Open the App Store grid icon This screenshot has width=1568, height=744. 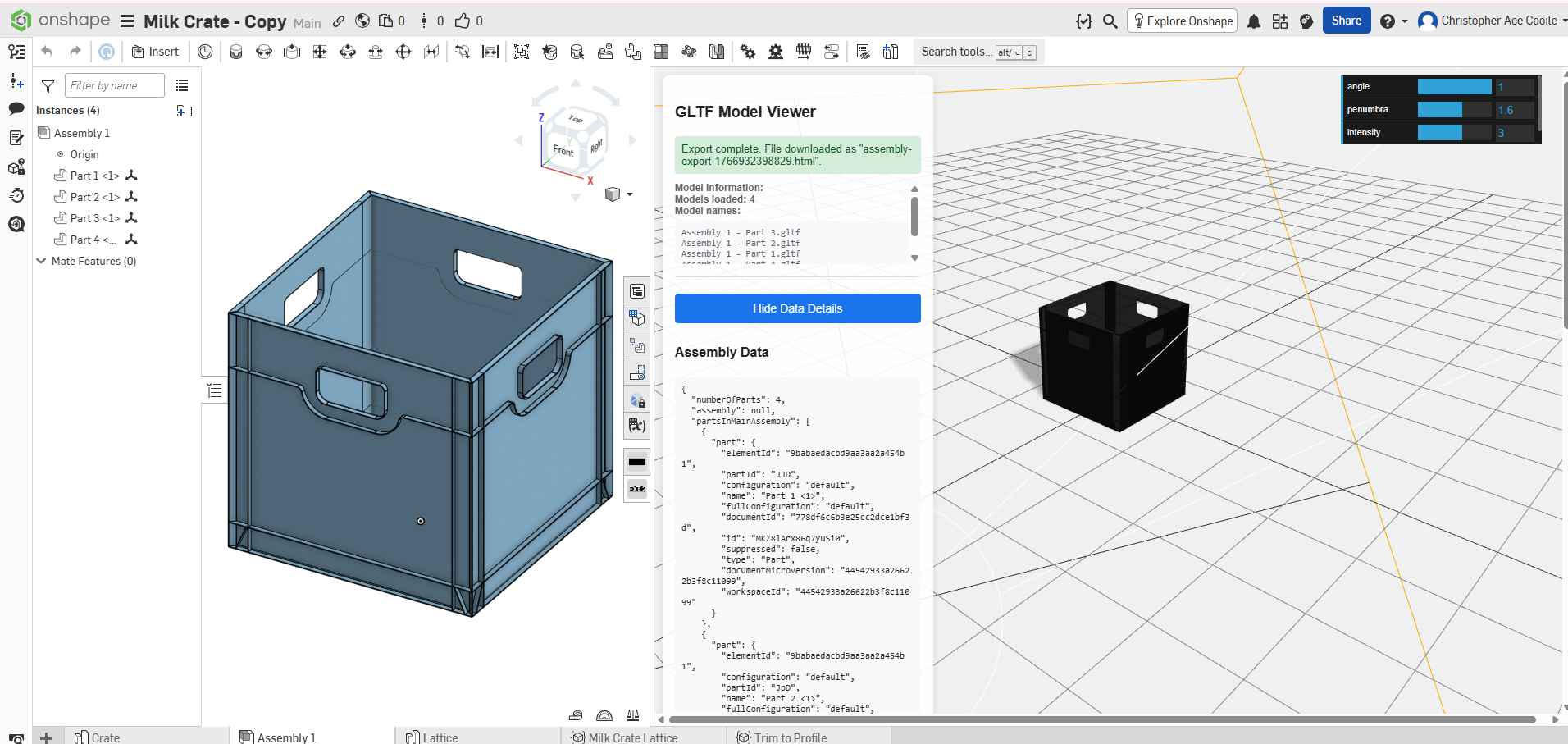coord(1279,21)
